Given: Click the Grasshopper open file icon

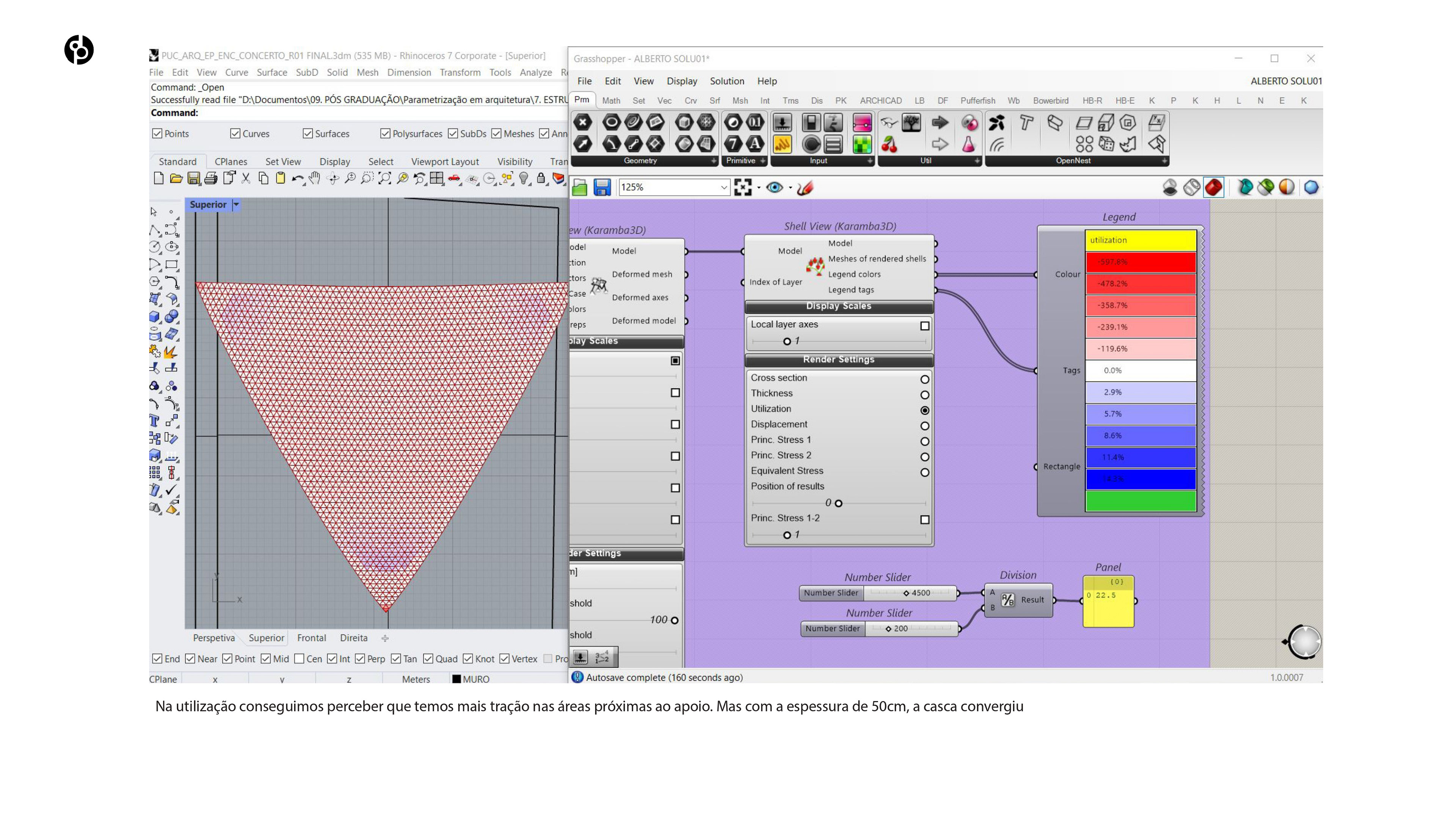Looking at the screenshot, I should click(x=579, y=187).
